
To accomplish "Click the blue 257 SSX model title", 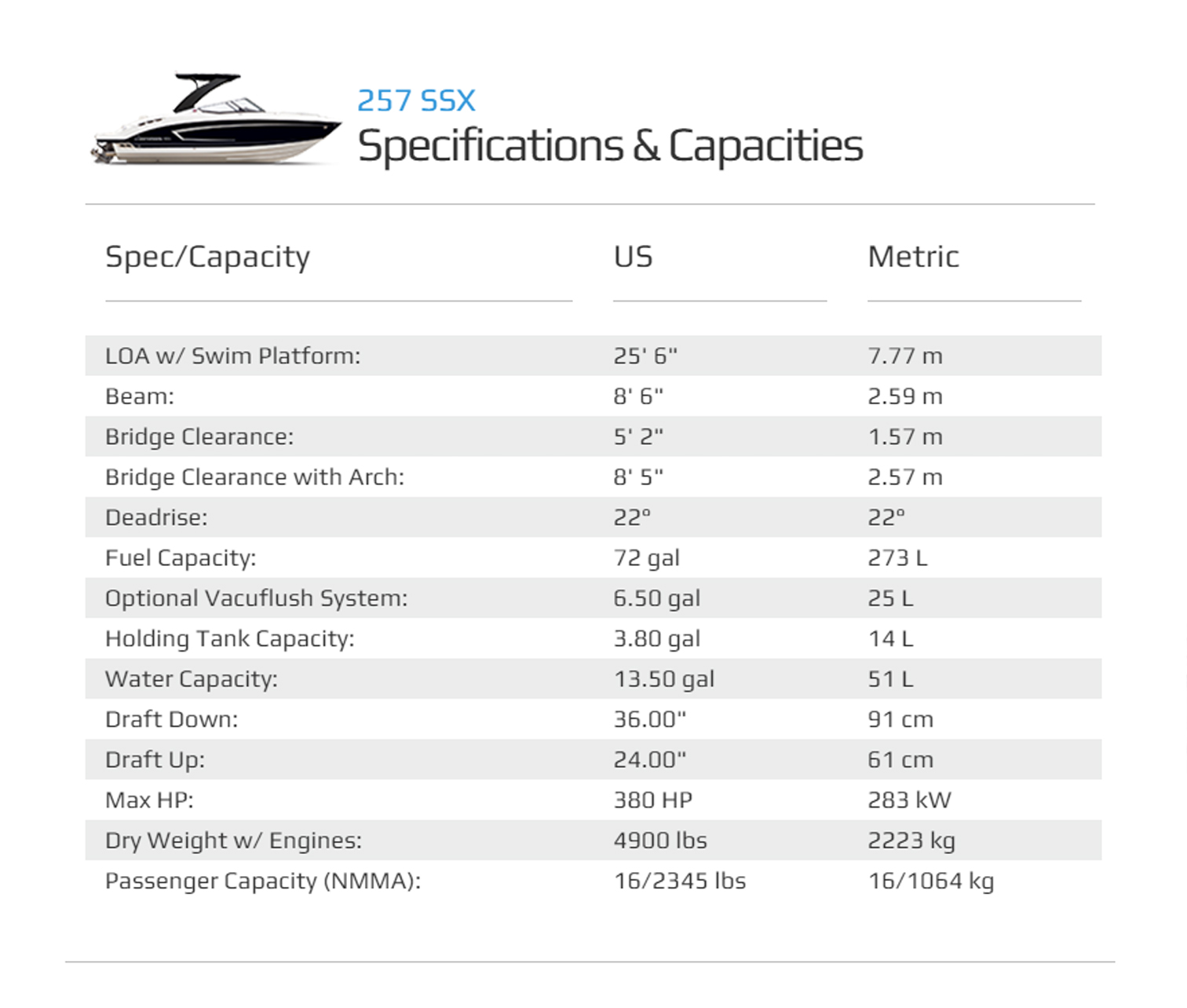I will point(416,100).
